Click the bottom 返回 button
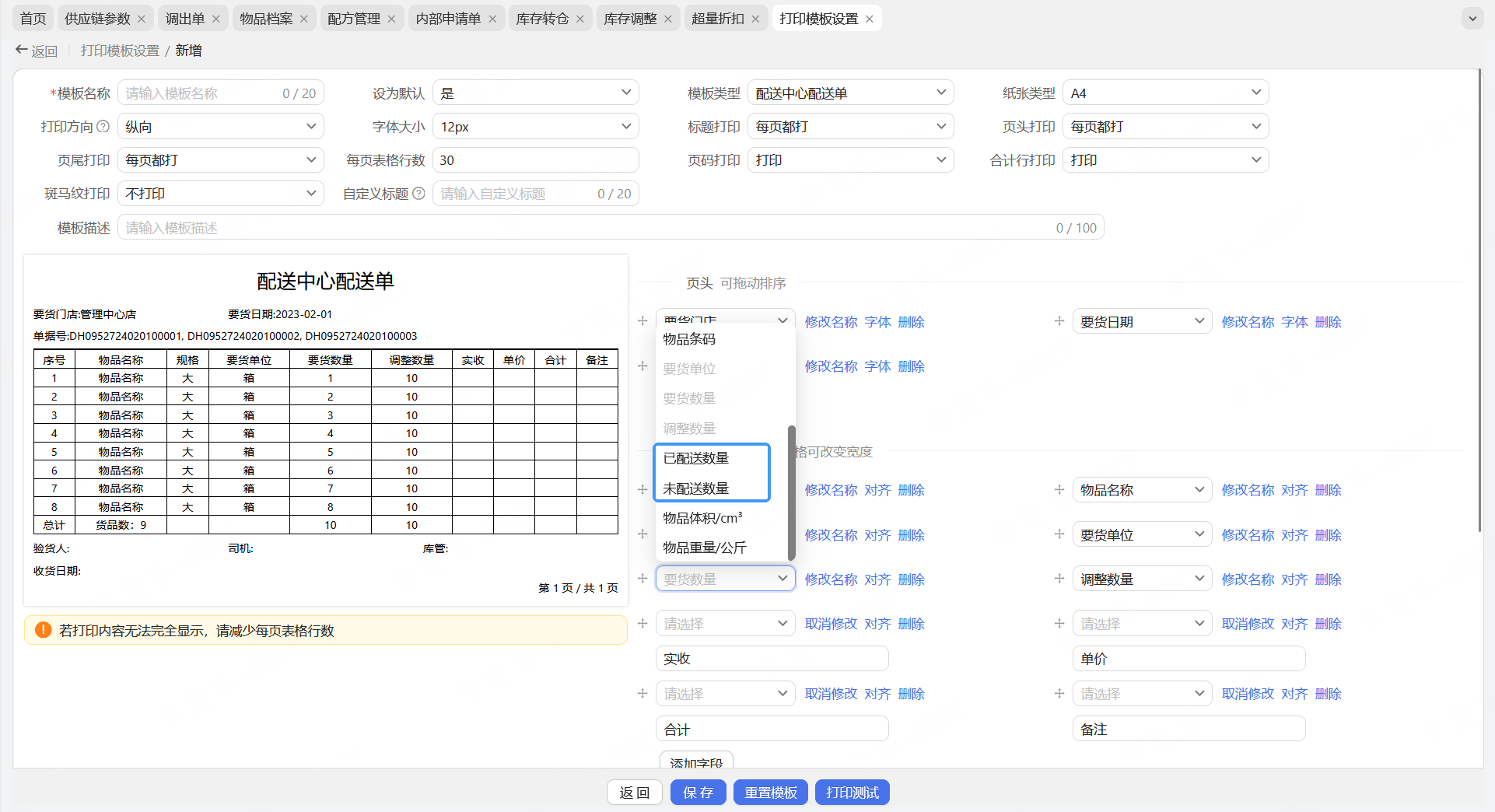This screenshot has height=812, width=1495. pos(634,793)
